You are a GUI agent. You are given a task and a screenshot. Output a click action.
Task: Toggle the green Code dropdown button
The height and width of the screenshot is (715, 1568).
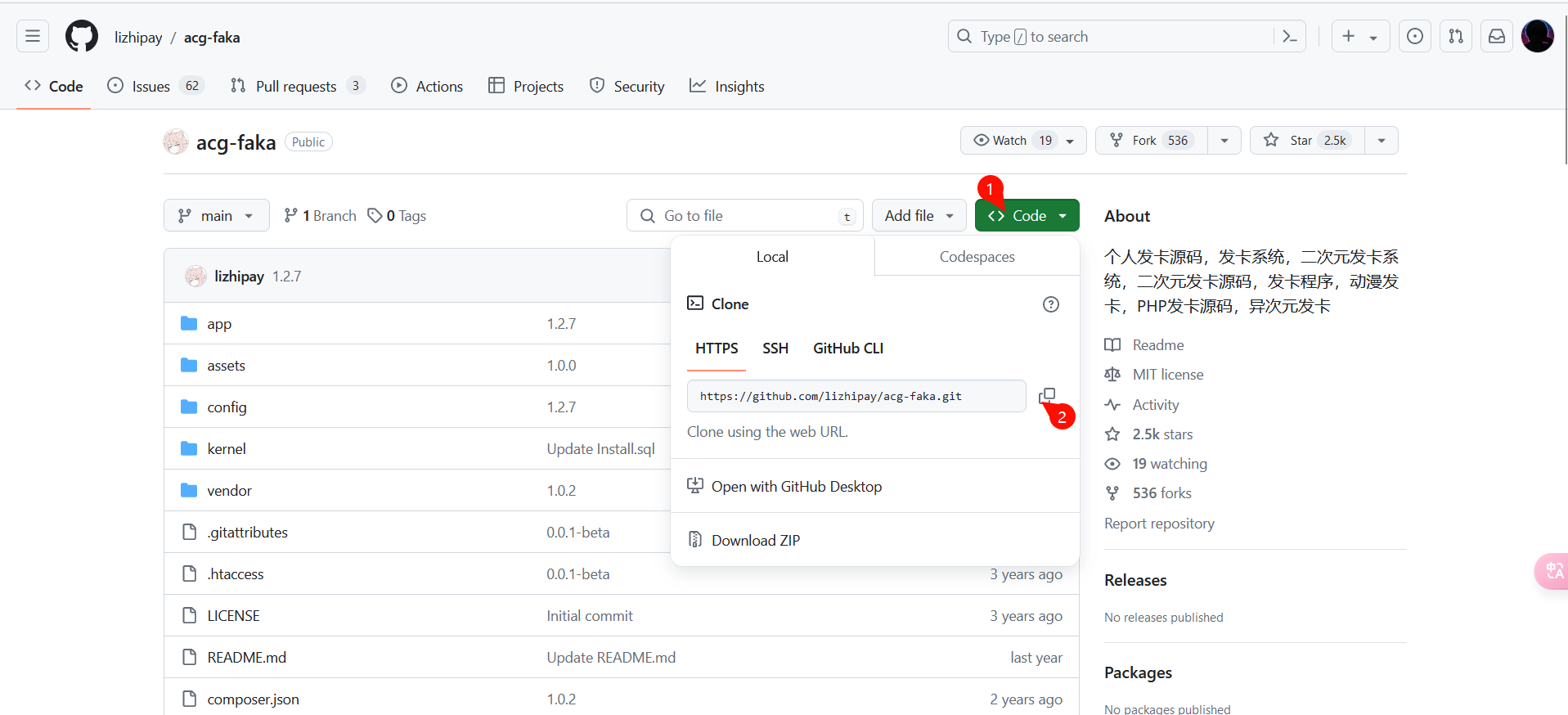[1027, 215]
